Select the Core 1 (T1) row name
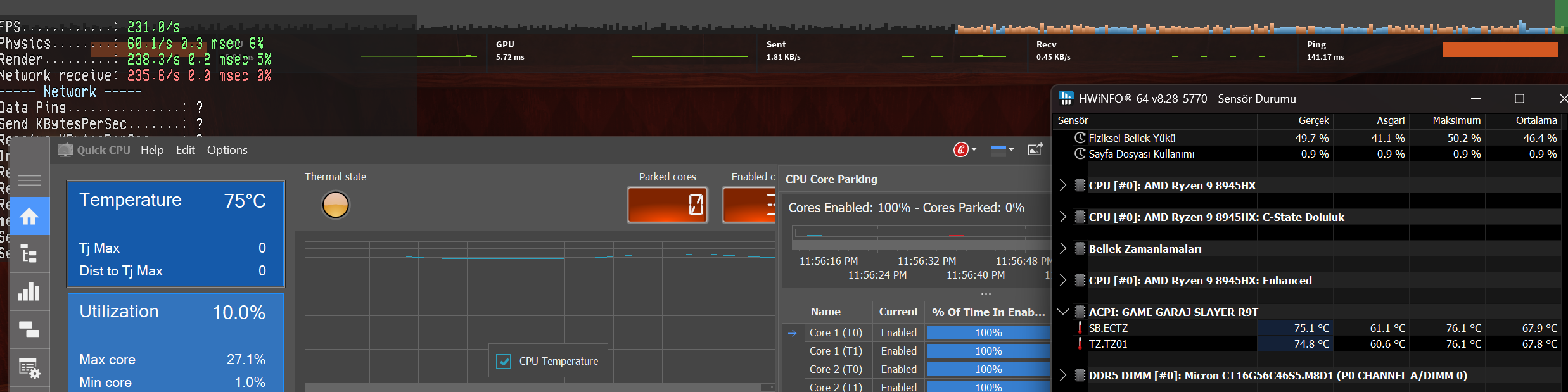This screenshot has width=1568, height=392. (x=836, y=351)
